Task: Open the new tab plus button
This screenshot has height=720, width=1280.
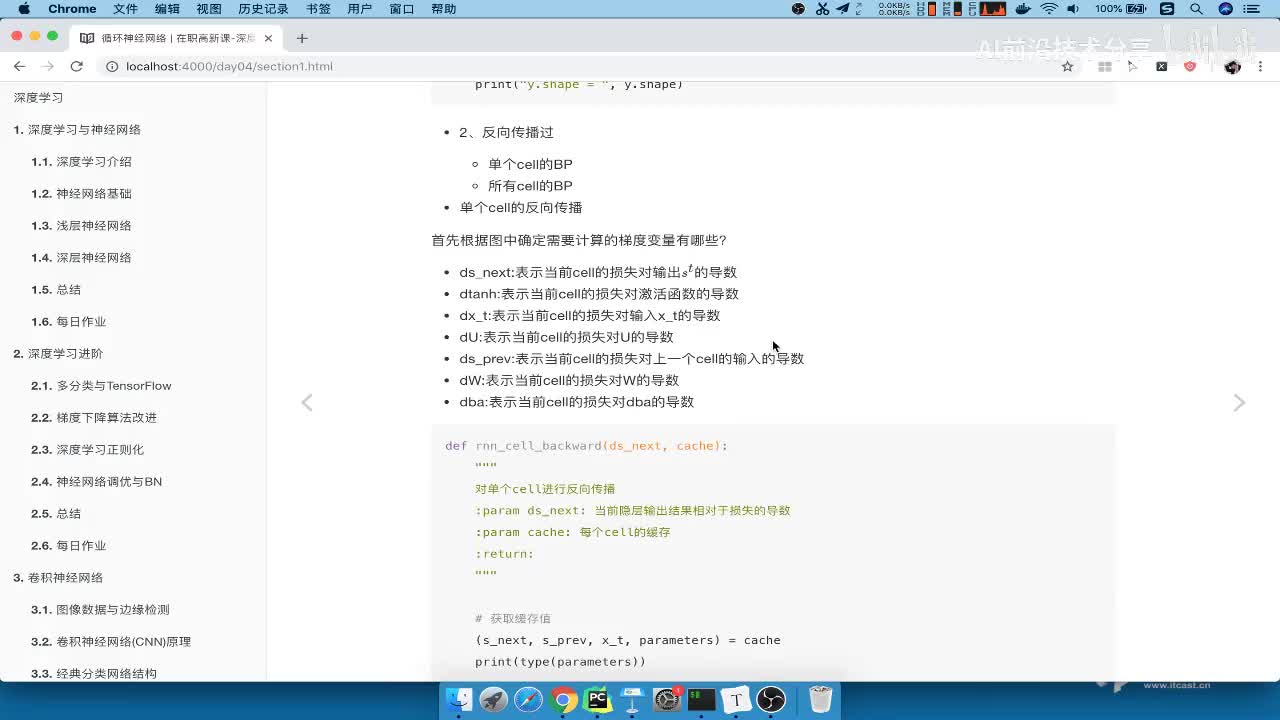Action: pos(302,38)
